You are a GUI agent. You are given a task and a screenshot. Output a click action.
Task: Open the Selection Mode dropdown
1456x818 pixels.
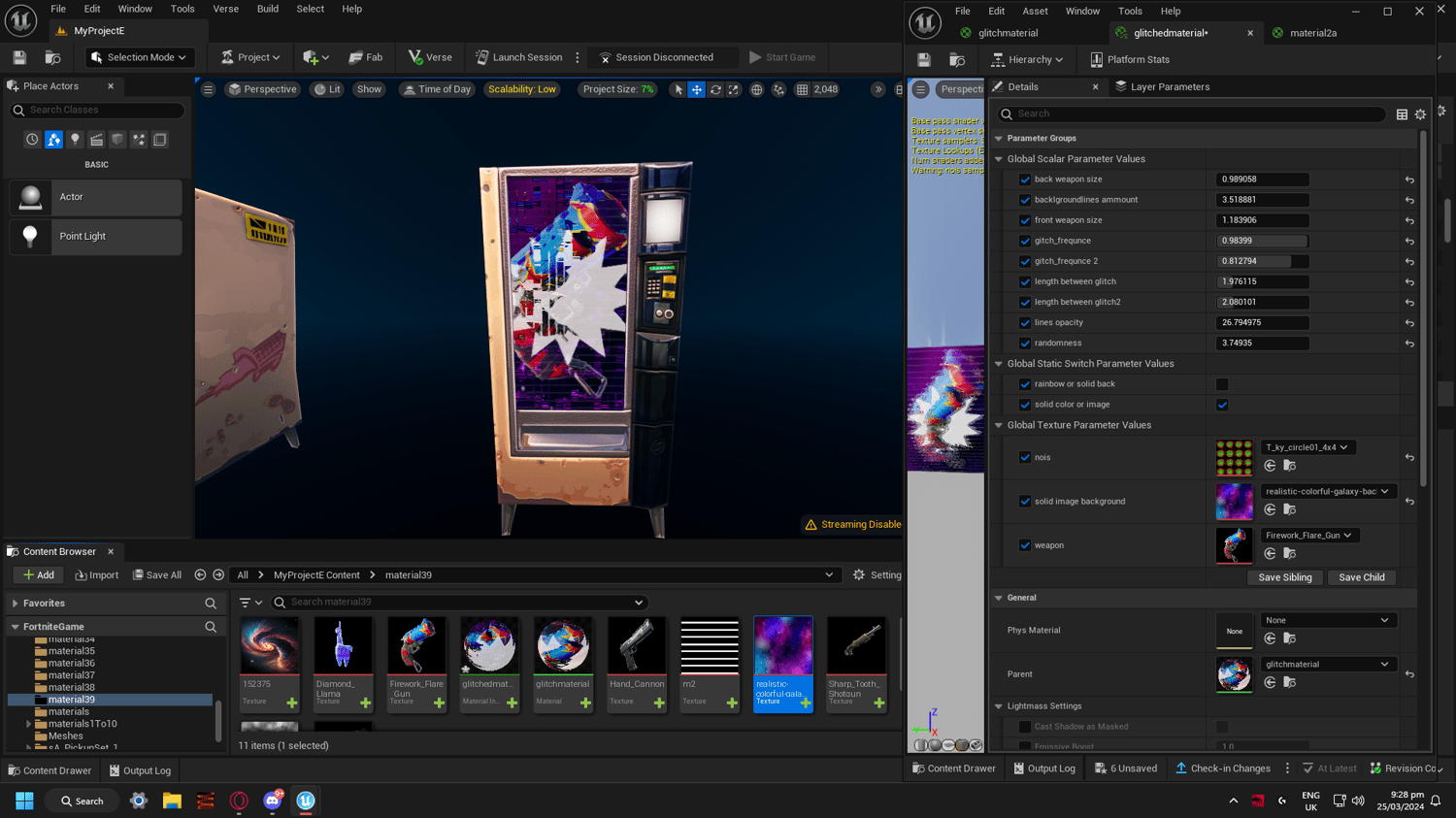139,57
